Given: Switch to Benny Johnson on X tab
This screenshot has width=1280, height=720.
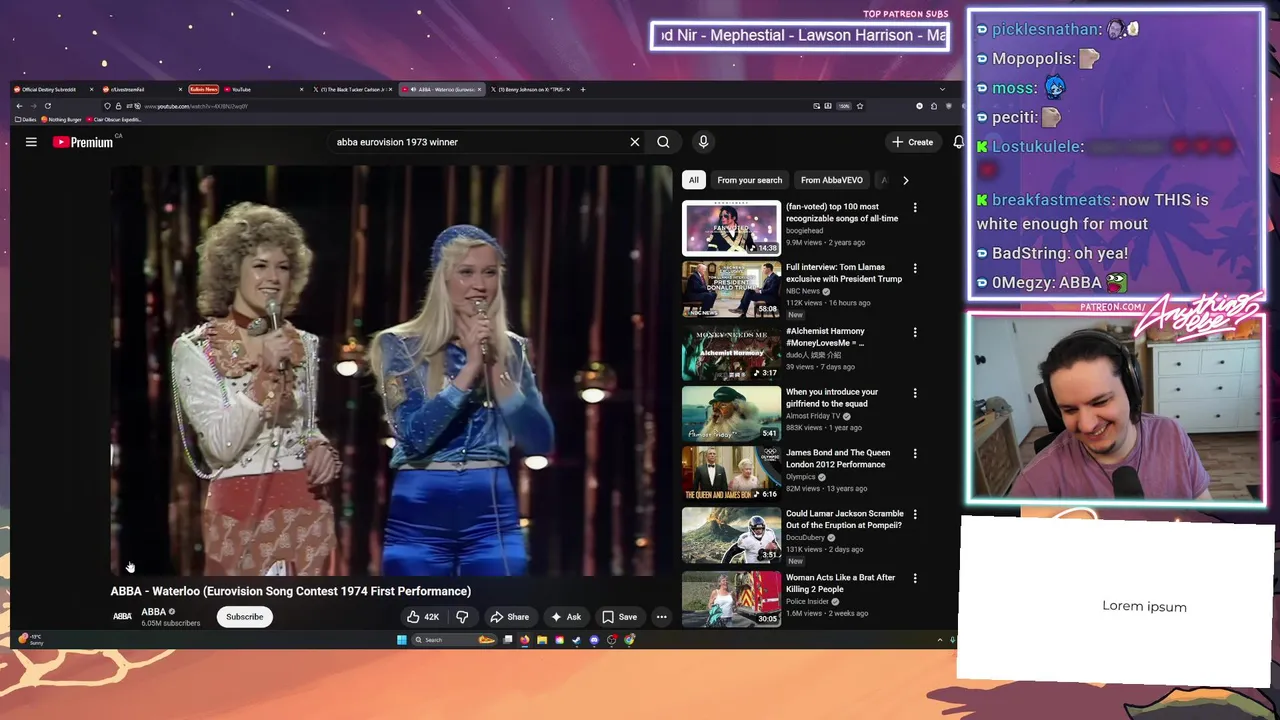Looking at the screenshot, I should (x=531, y=89).
